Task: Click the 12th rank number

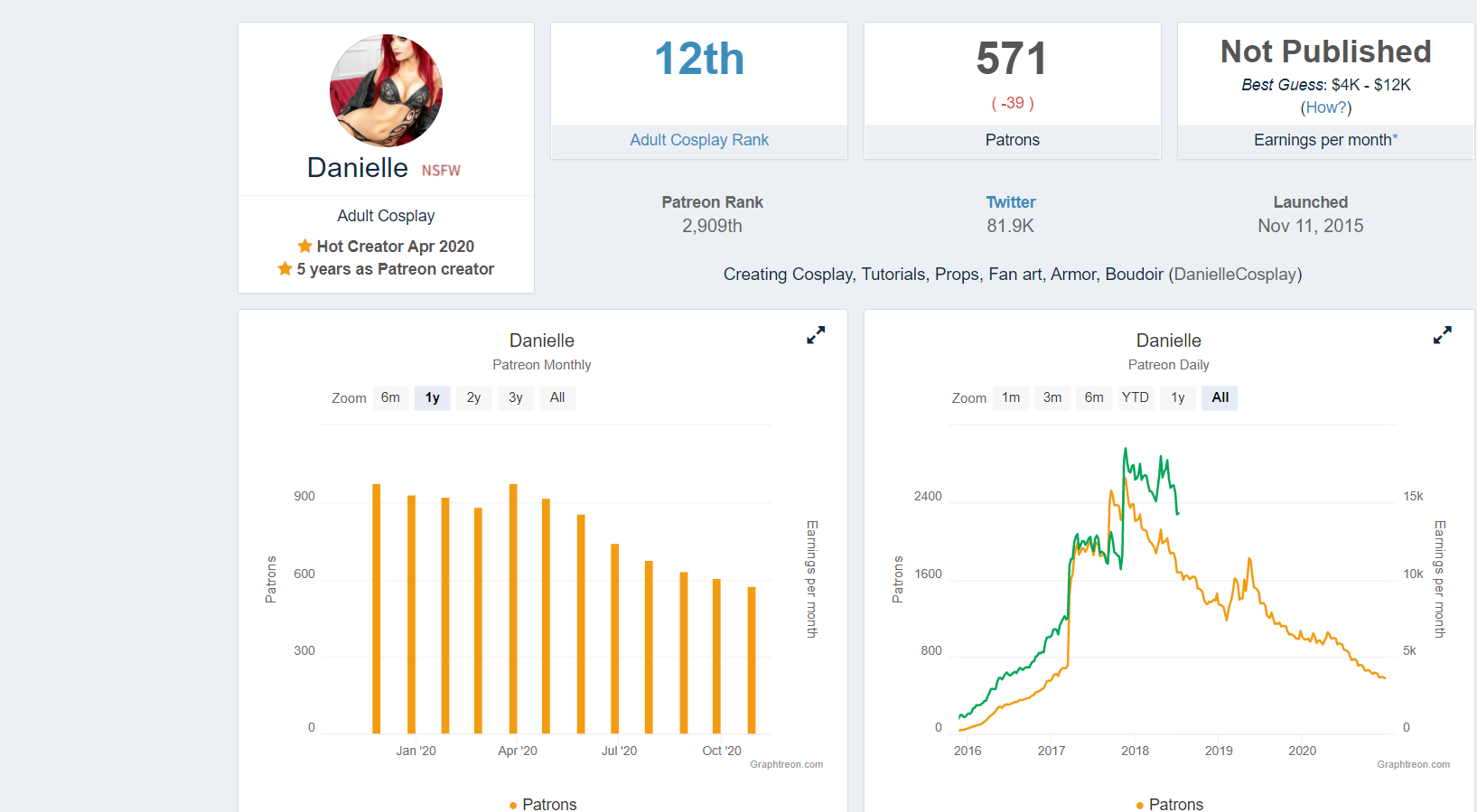Action: pos(699,59)
